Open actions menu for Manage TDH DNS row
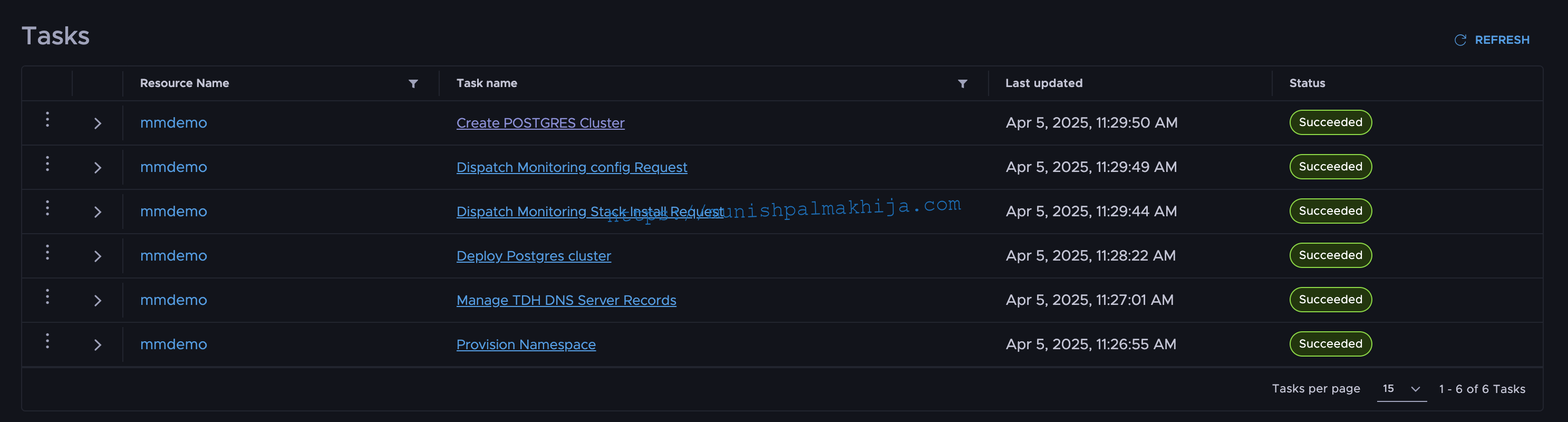This screenshot has width=1568, height=422. click(x=47, y=297)
